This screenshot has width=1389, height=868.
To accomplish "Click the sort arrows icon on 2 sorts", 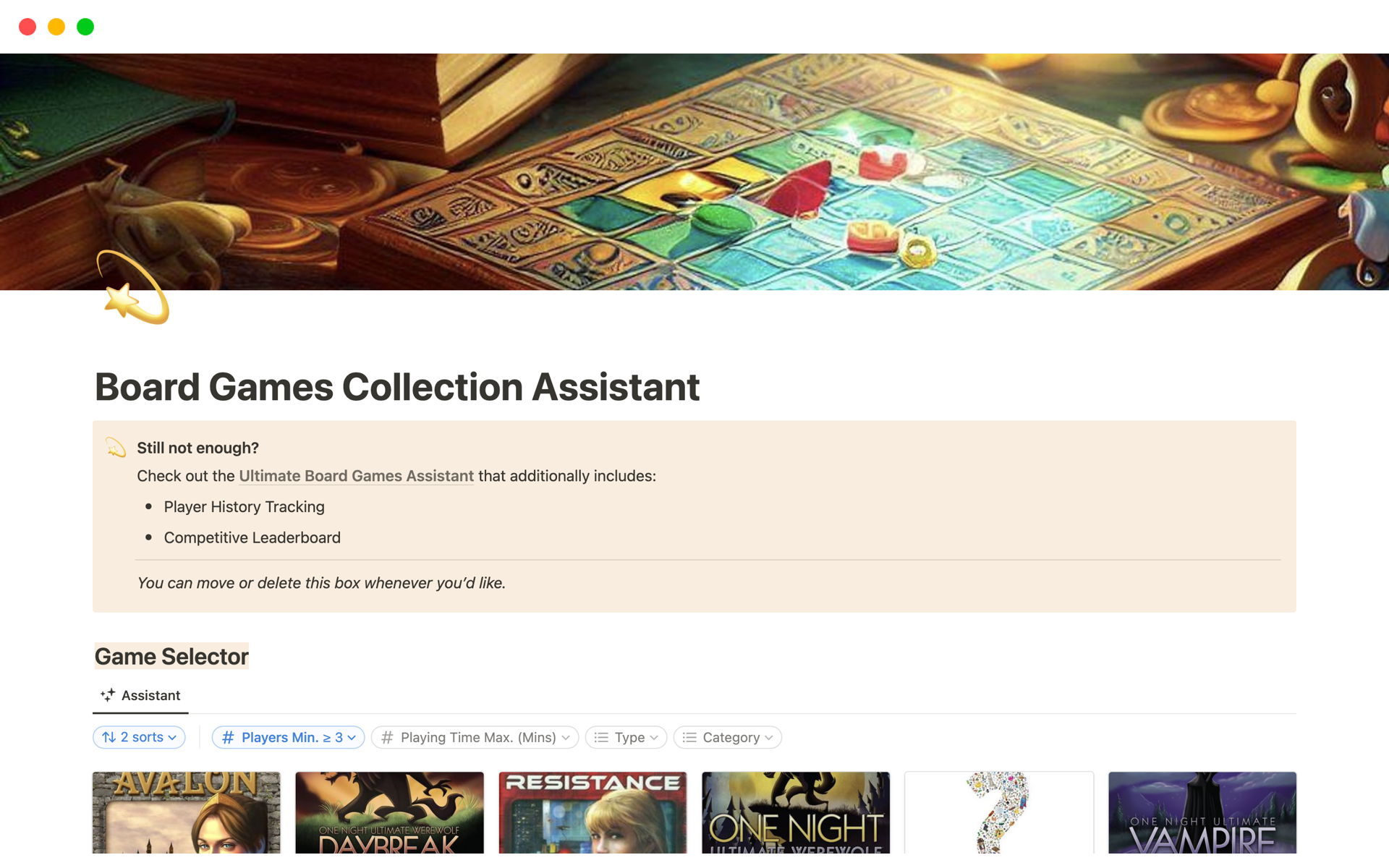I will (x=109, y=737).
